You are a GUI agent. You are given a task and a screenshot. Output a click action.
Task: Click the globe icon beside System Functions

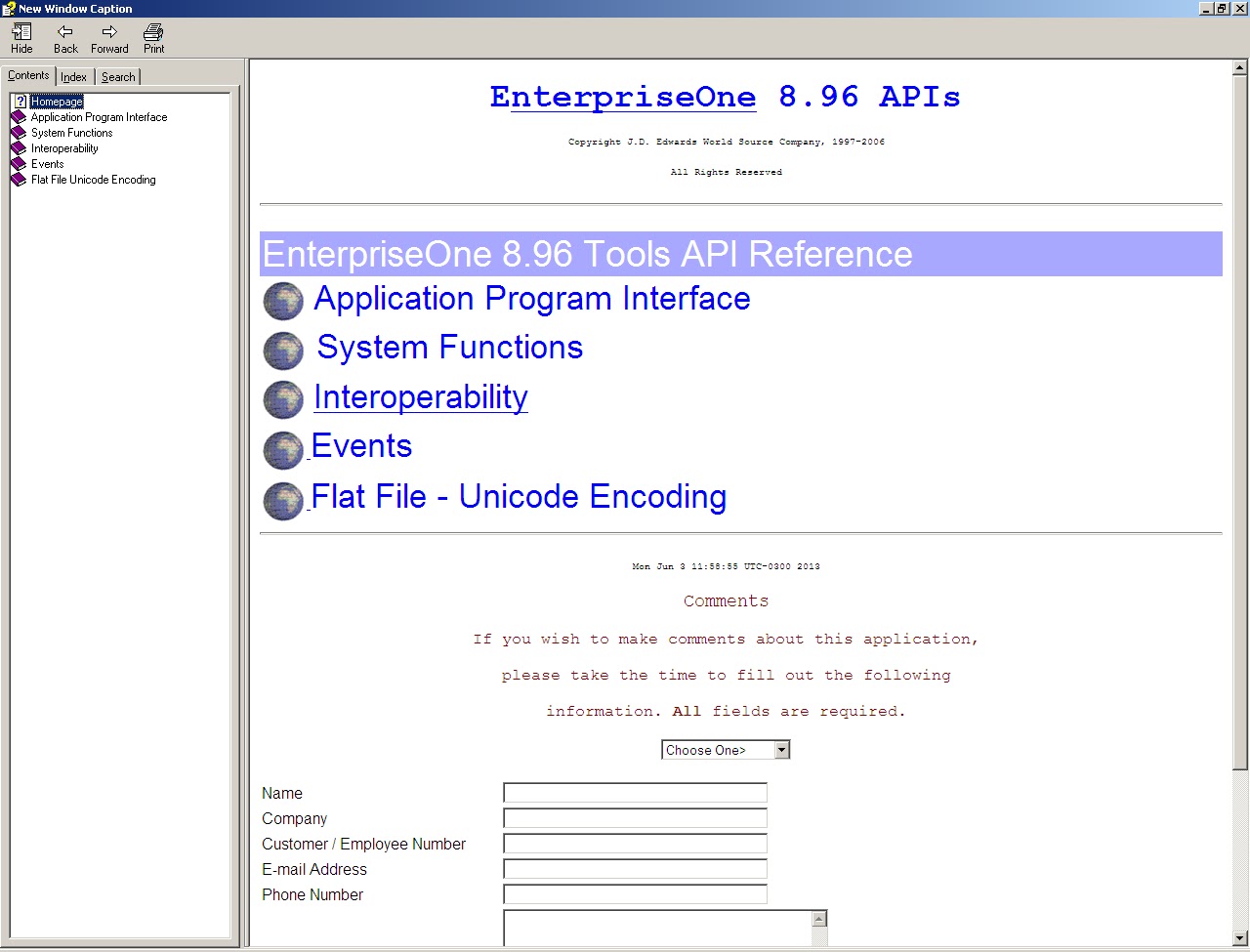(x=282, y=350)
